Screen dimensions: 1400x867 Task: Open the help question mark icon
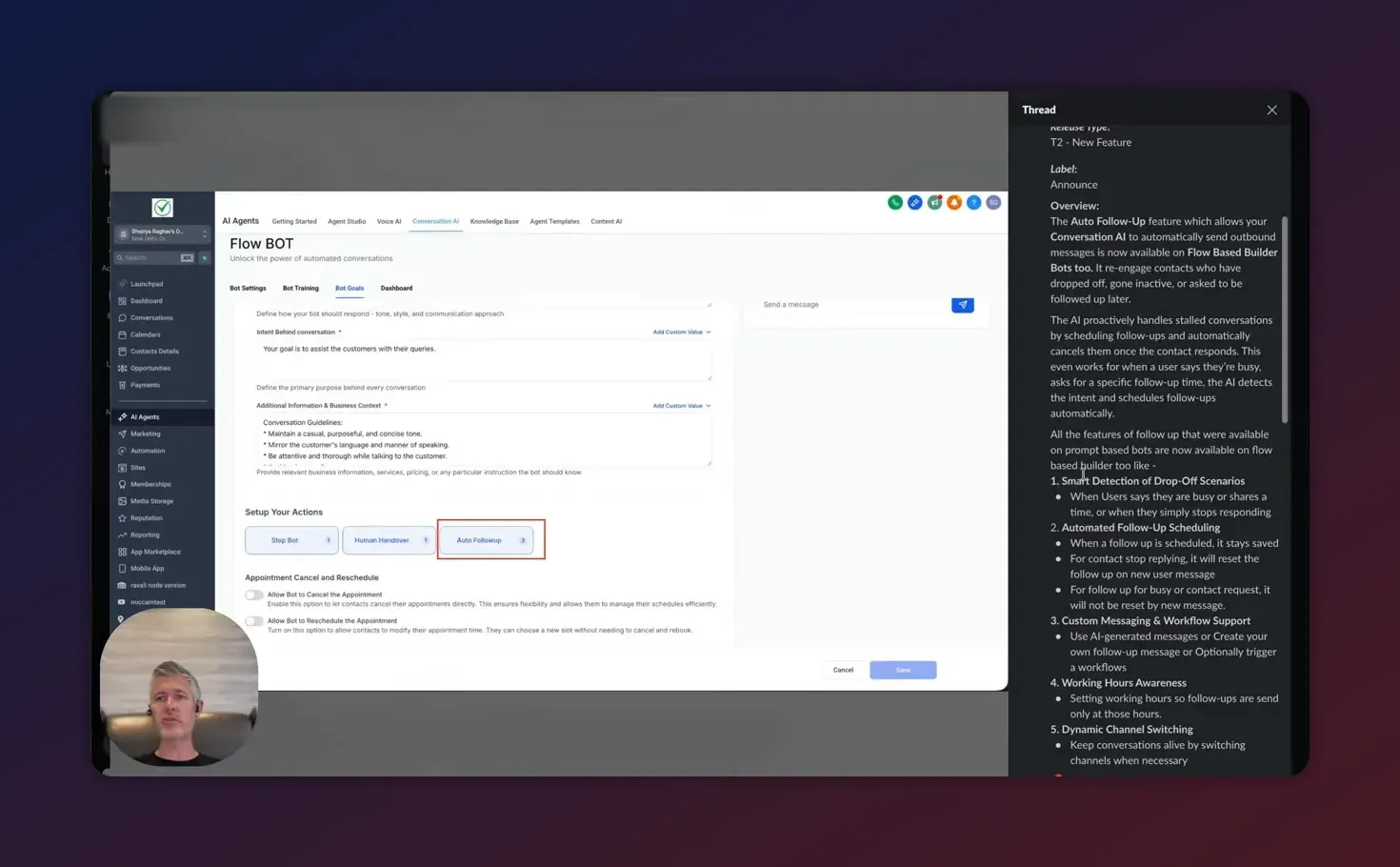click(973, 202)
